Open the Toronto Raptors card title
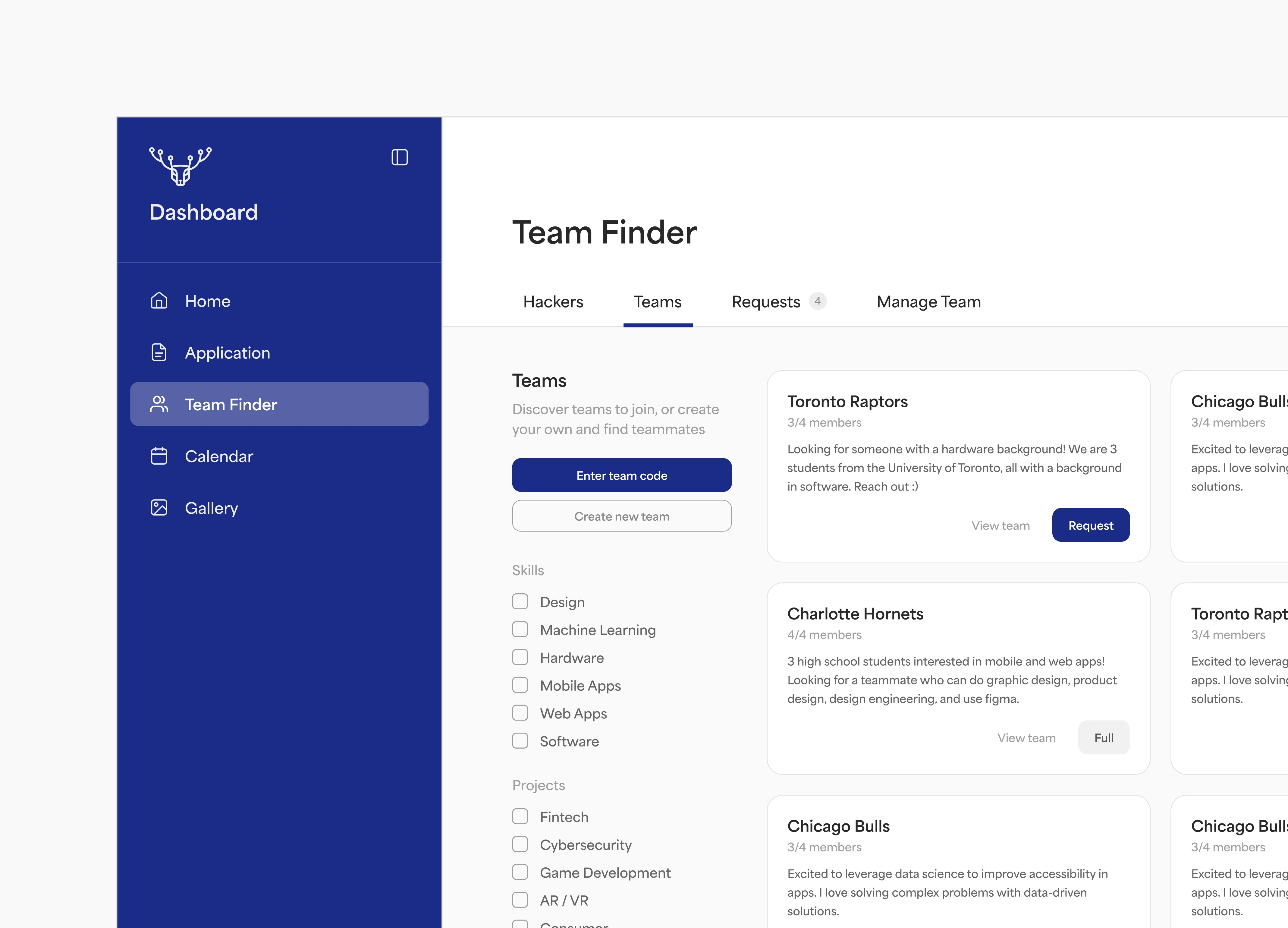Viewport: 1288px width, 928px height. (848, 402)
